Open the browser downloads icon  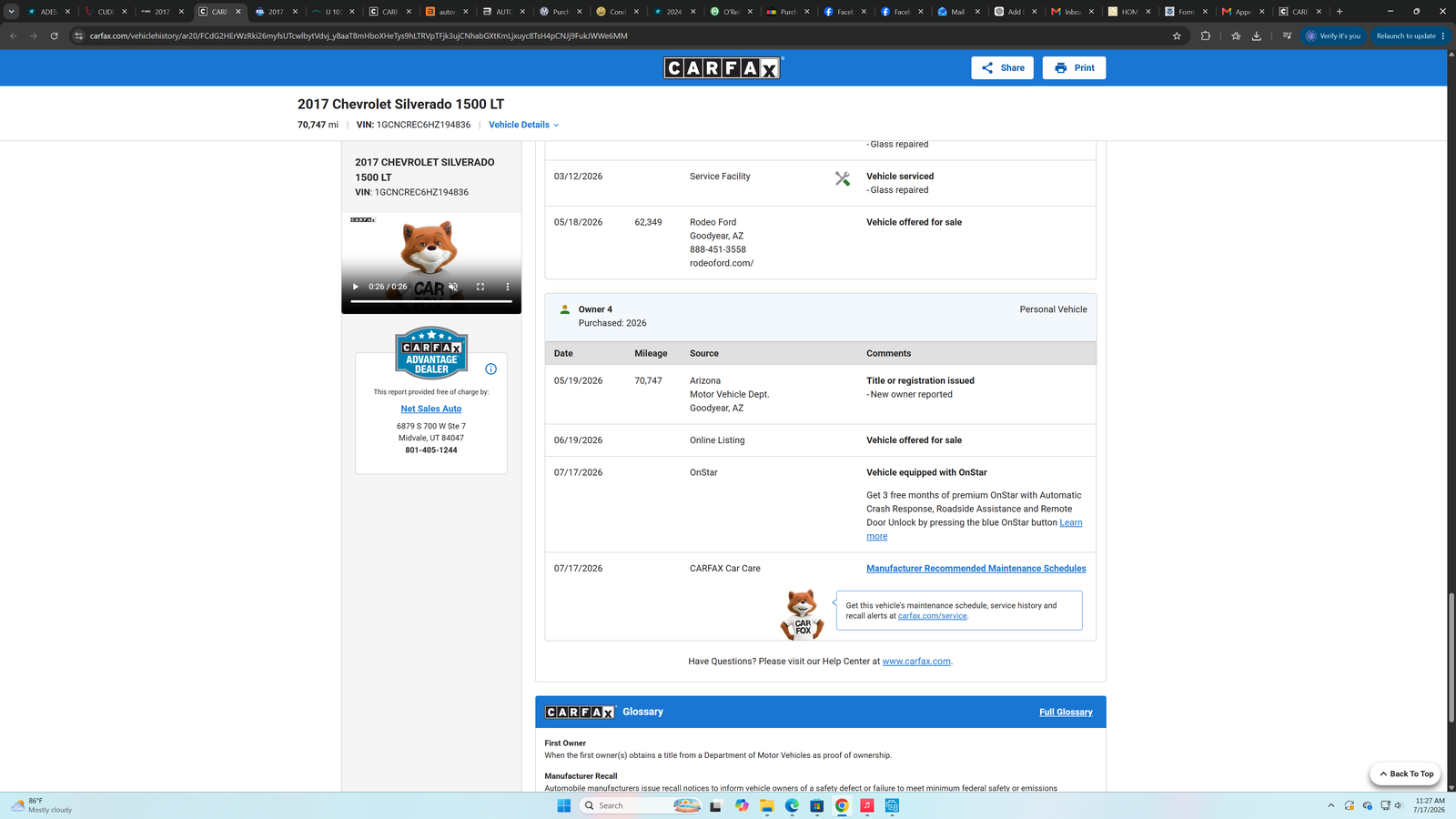click(x=1257, y=36)
